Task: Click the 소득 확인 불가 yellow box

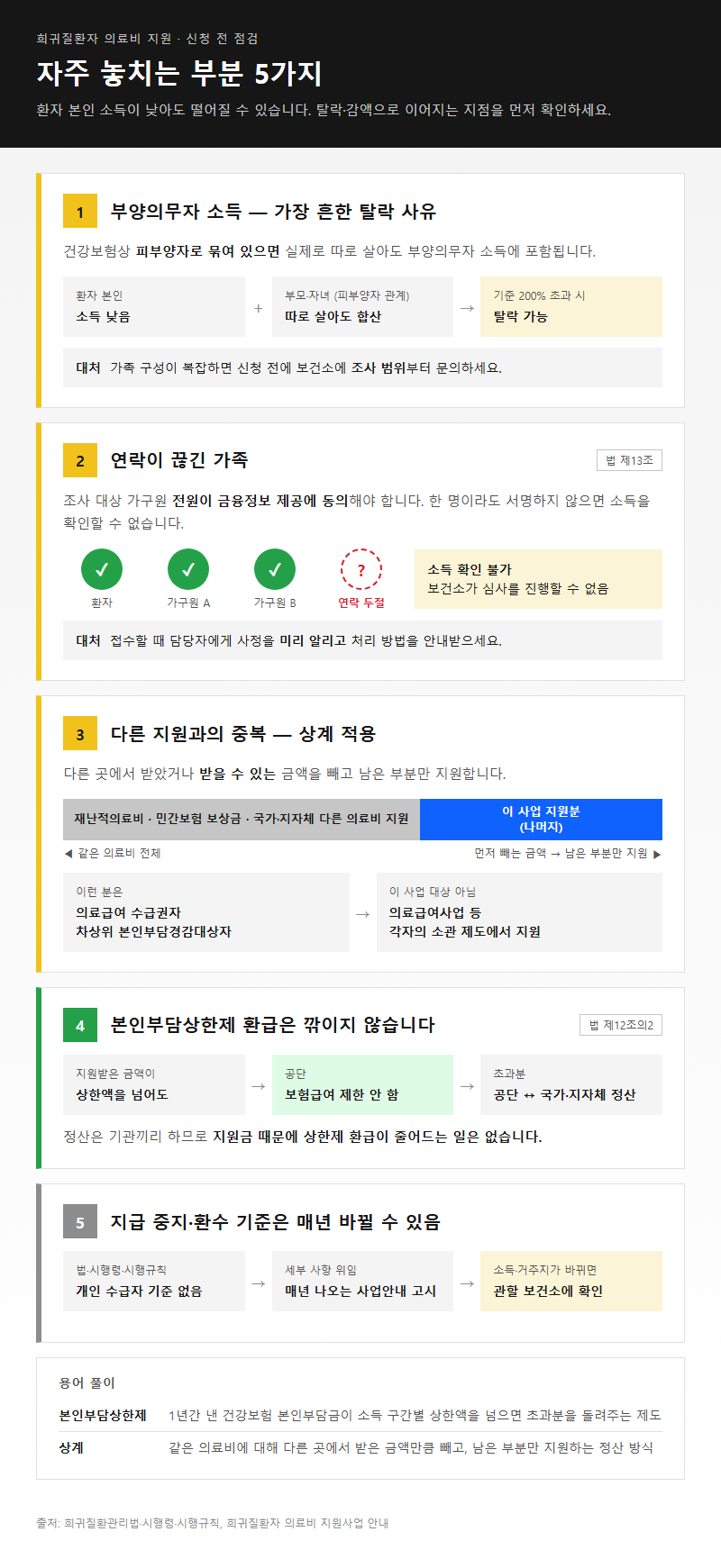Action: click(x=538, y=579)
